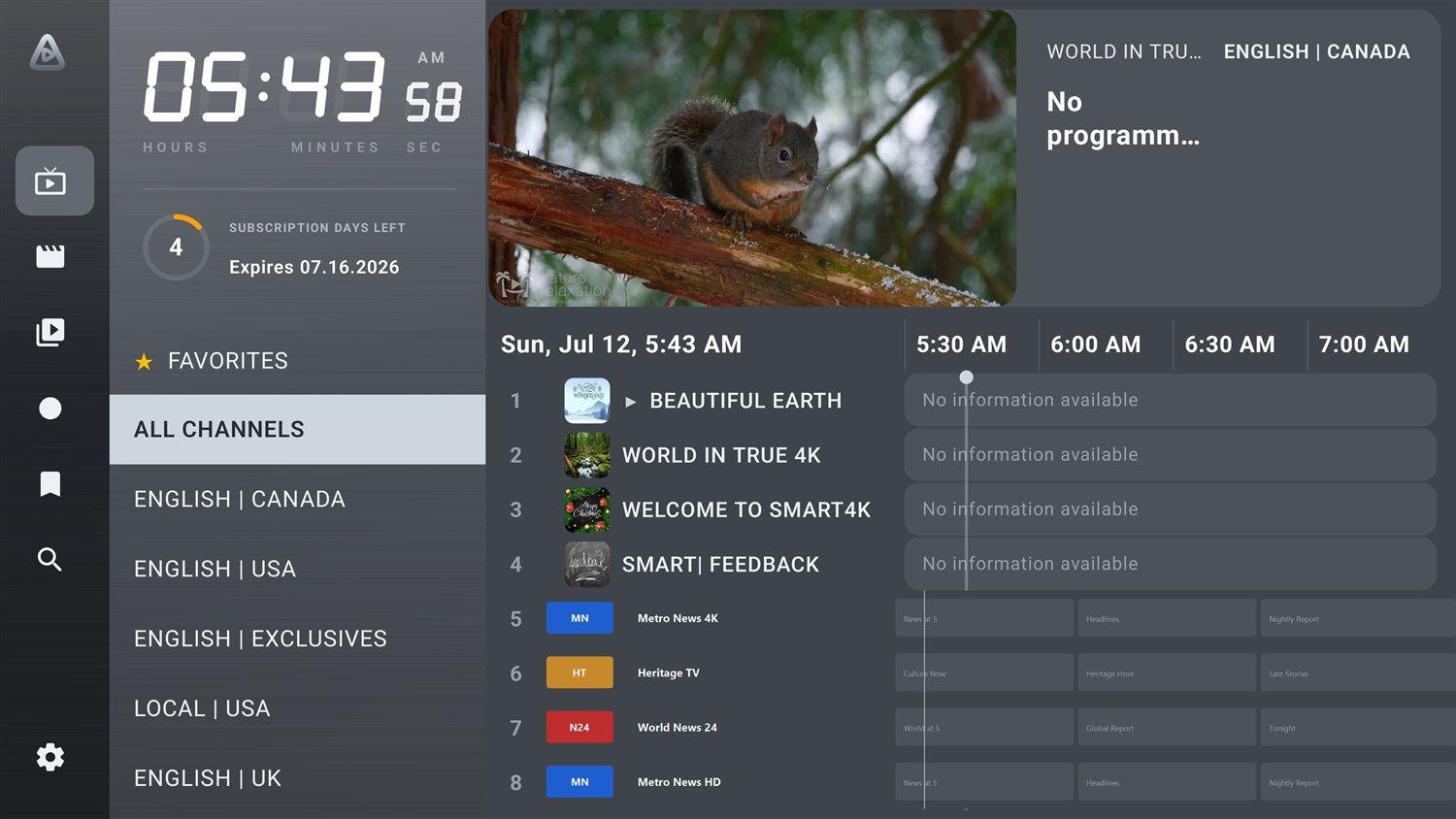Open the Series playlist icon
The height and width of the screenshot is (819, 1456).
tap(50, 332)
